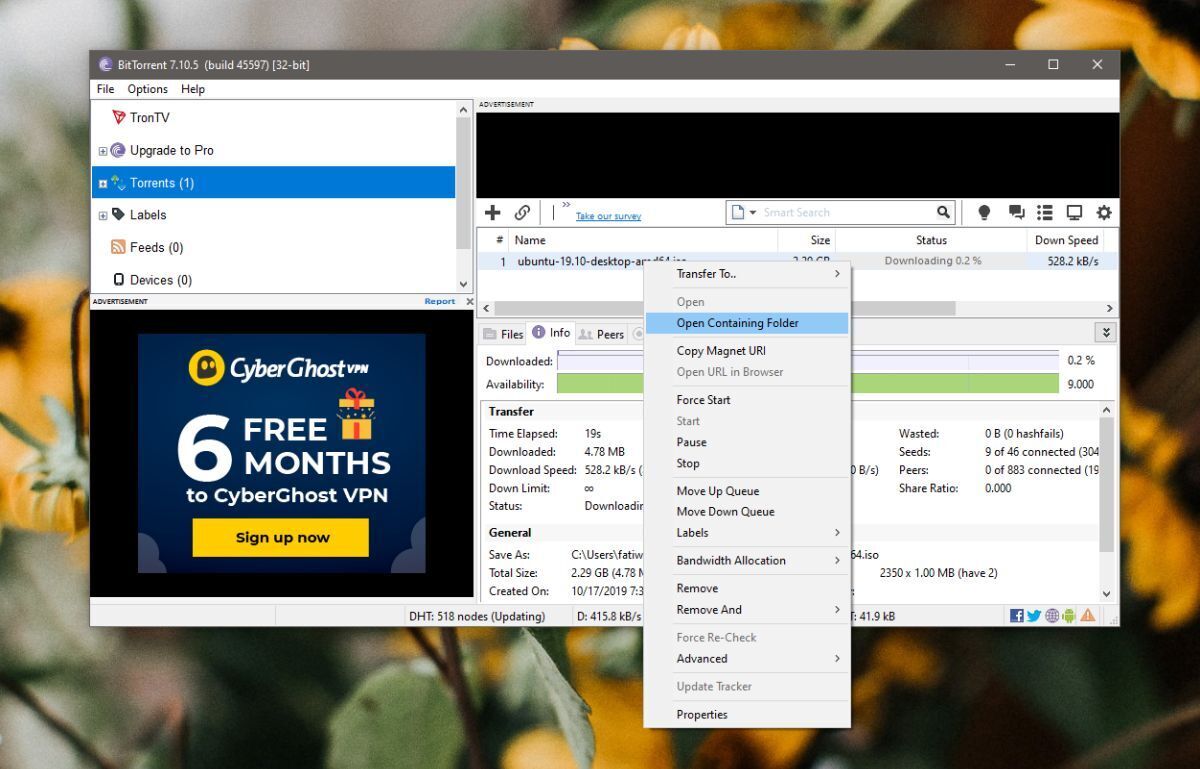Click the Labels tag icon in the sidebar
The width and height of the screenshot is (1200, 769).
118,214
